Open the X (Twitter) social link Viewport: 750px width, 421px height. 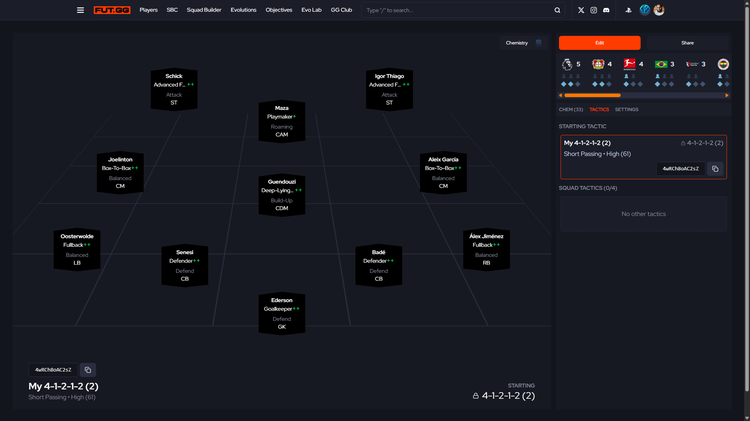point(581,10)
